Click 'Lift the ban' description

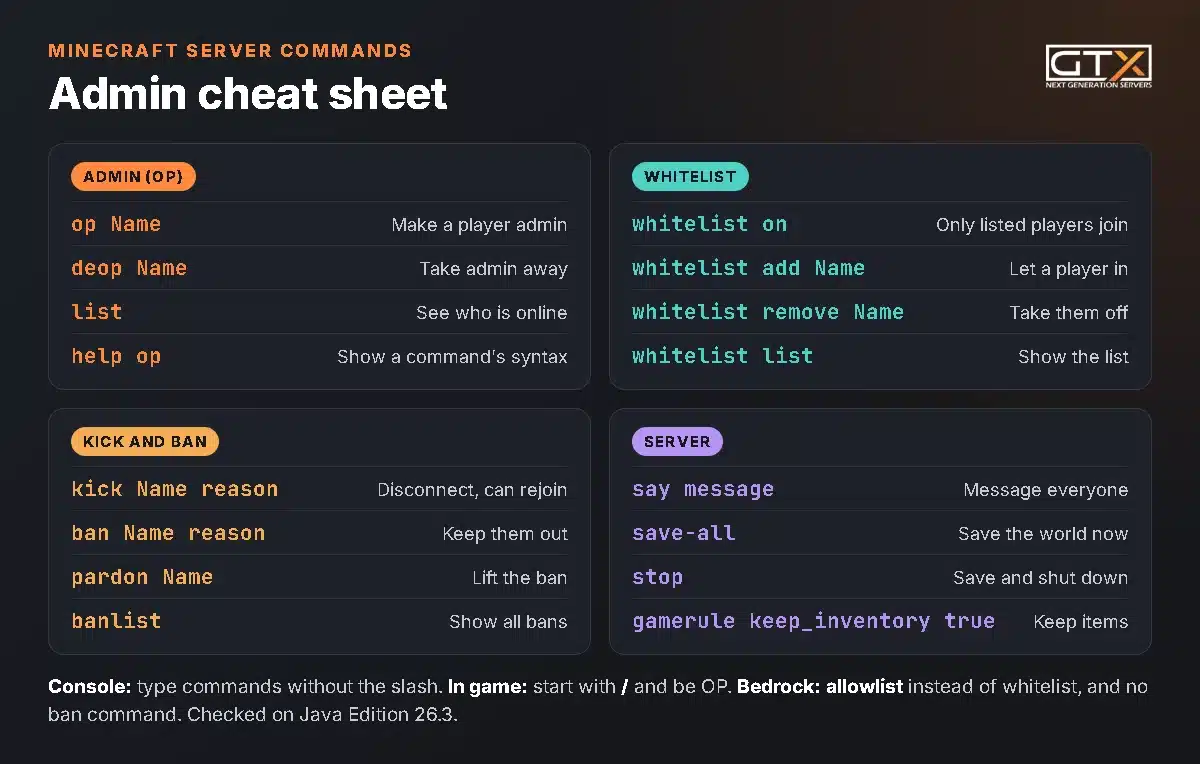520,578
